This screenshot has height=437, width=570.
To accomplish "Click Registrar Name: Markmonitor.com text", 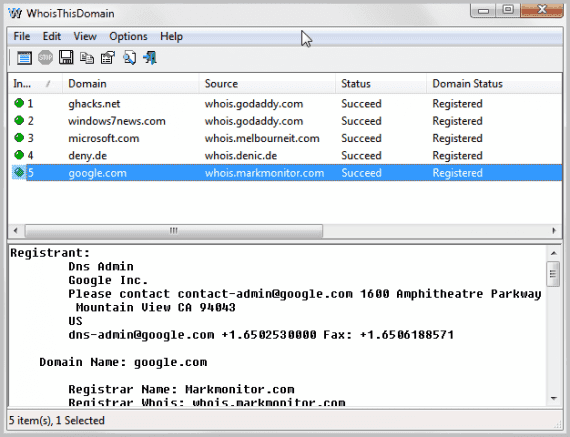I will tap(181, 389).
